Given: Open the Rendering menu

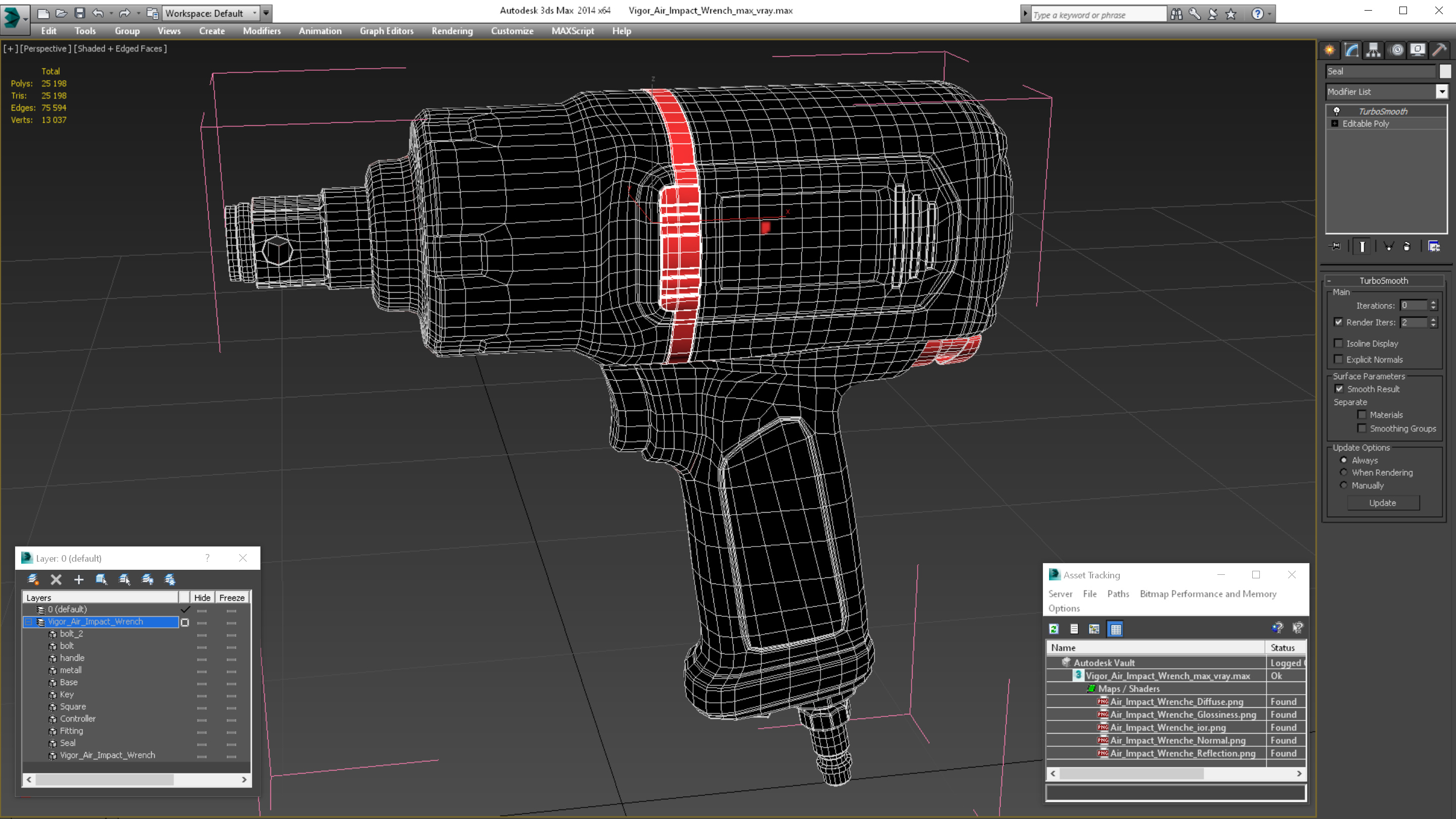Looking at the screenshot, I should pyautogui.click(x=452, y=31).
